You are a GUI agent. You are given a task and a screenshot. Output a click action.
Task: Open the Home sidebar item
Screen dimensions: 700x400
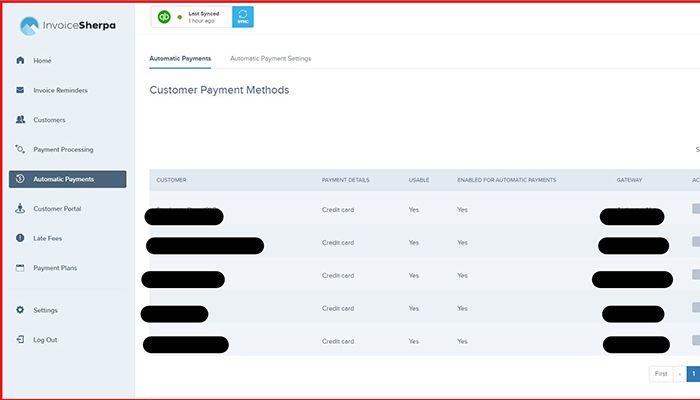point(42,61)
